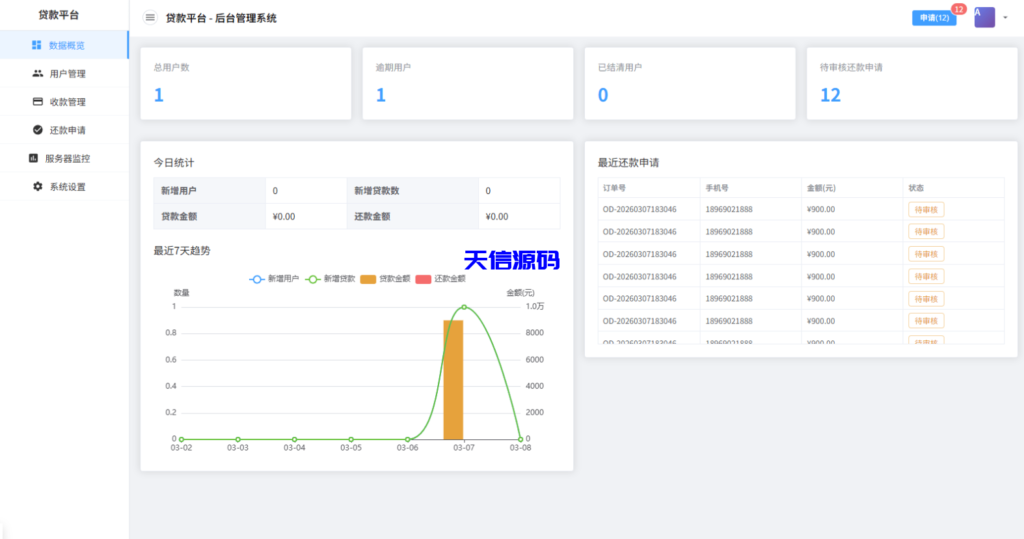The height and width of the screenshot is (539, 1024).
Task: Click the red 12 notification badge
Action: tap(959, 9)
